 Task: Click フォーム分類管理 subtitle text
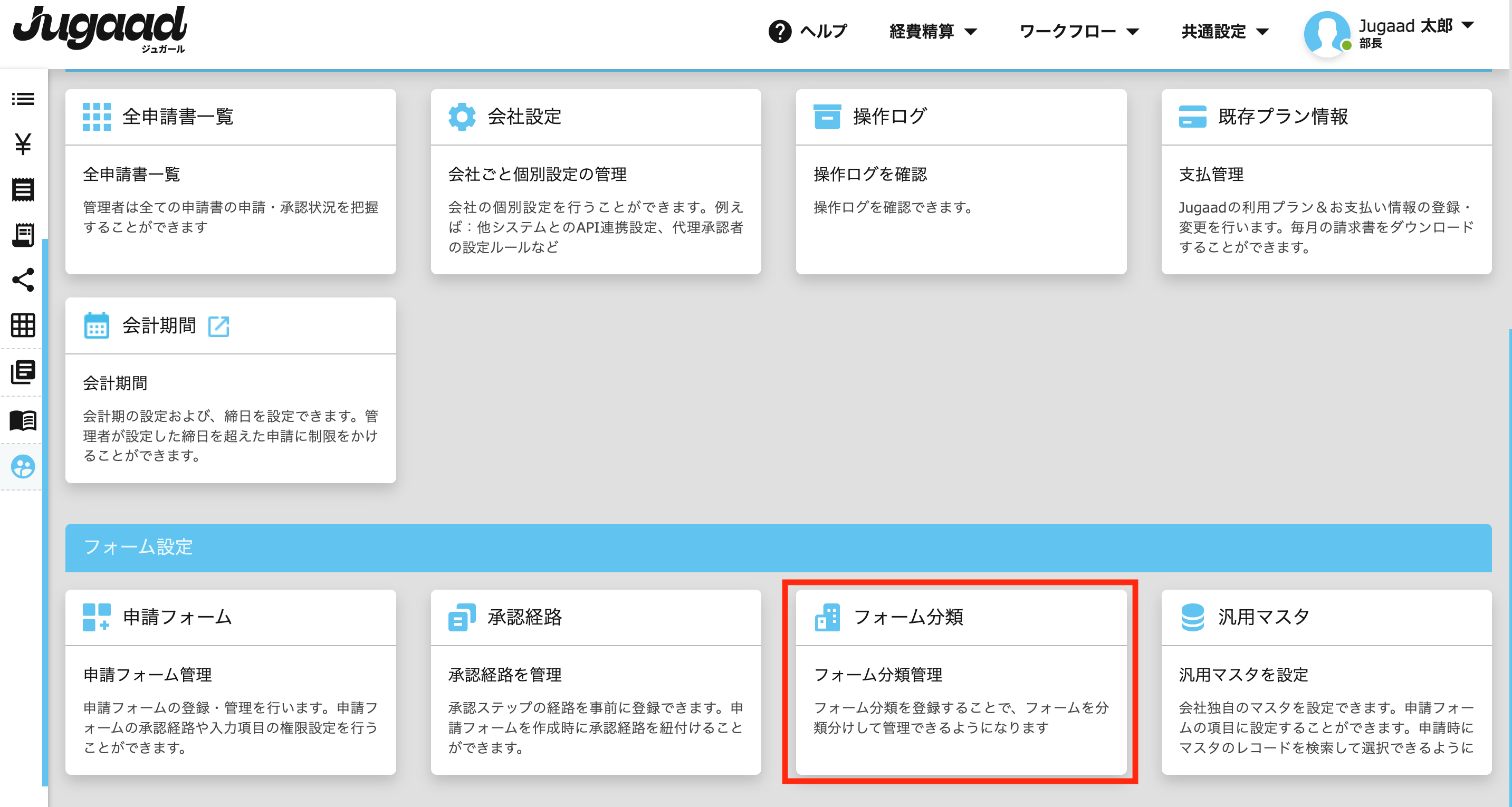878,675
